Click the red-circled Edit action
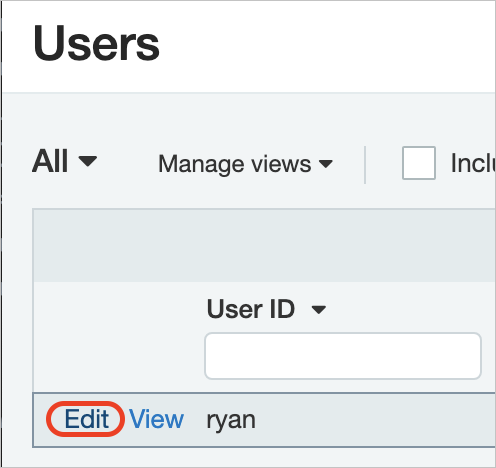The image size is (496, 468). tap(86, 419)
